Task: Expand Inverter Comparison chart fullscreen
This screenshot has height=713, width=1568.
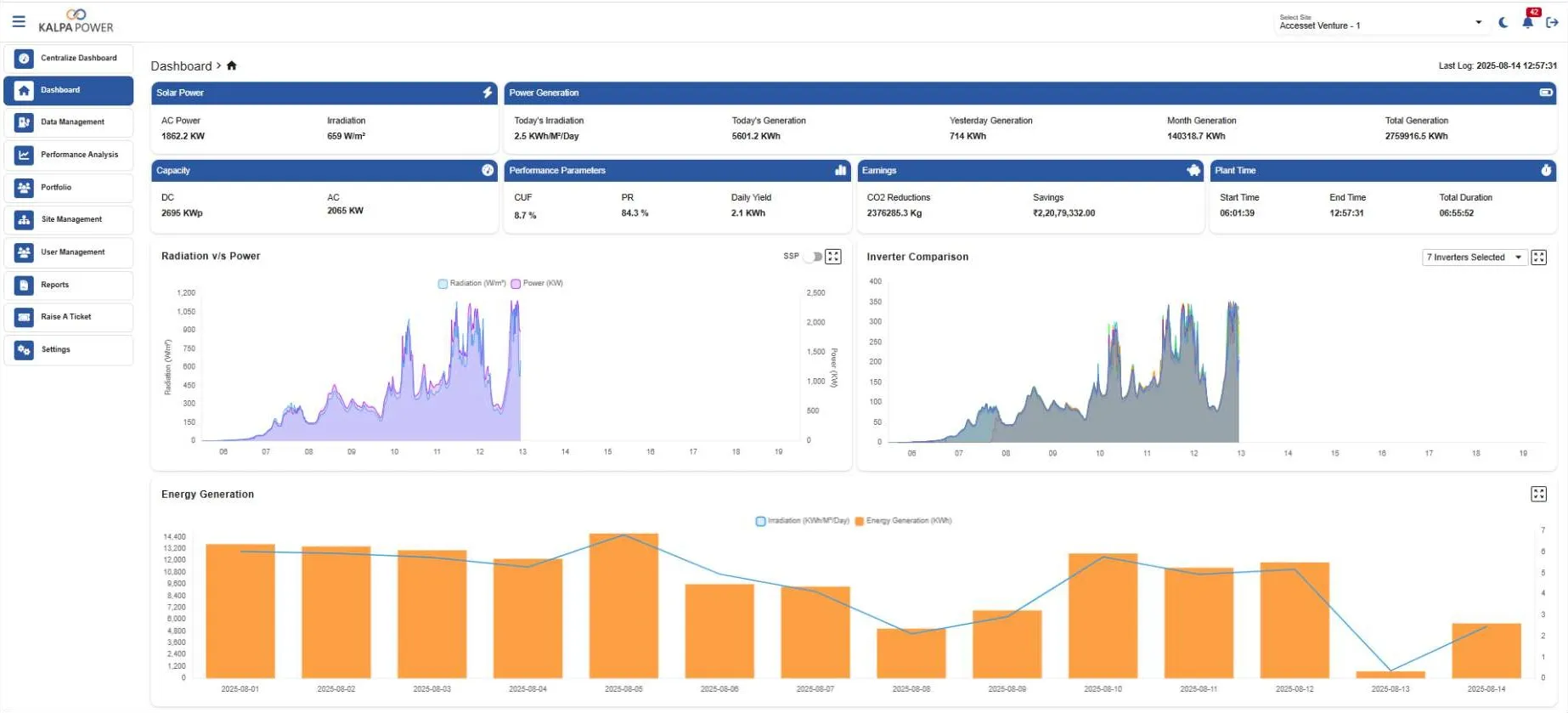Action: [1538, 257]
